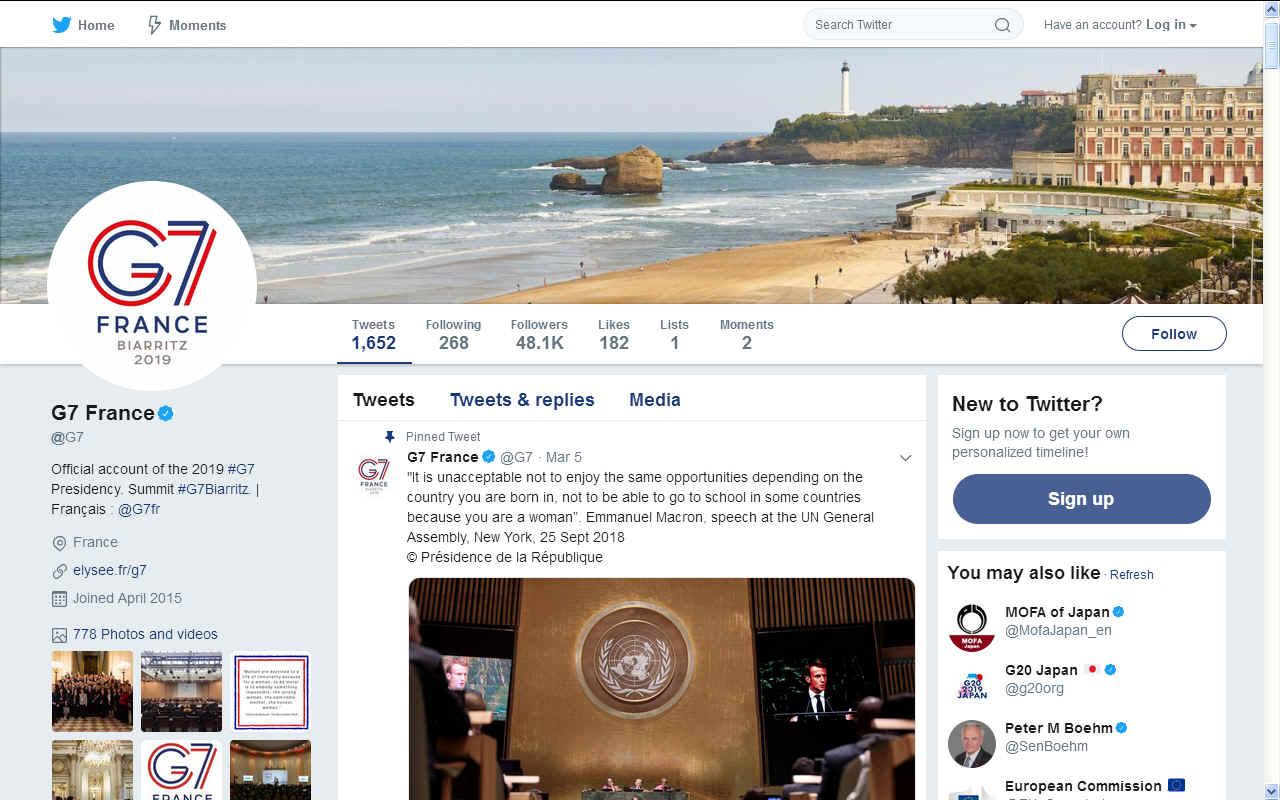Click the Home link in navbar
The image size is (1280, 800).
(x=96, y=25)
